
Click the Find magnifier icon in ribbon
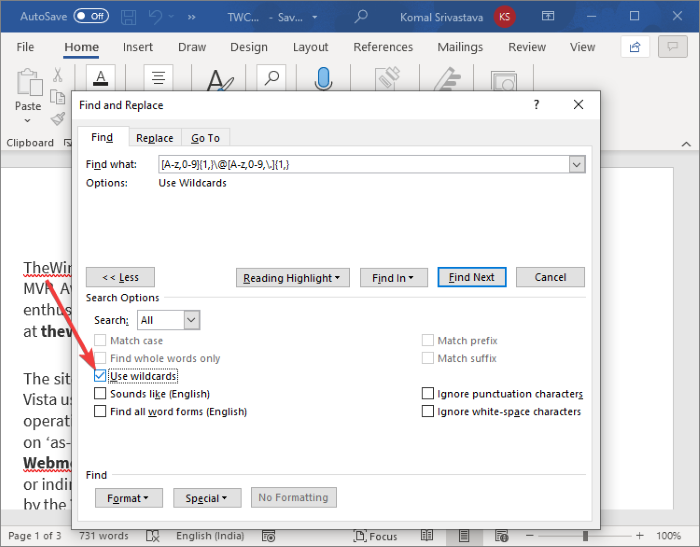coord(271,78)
